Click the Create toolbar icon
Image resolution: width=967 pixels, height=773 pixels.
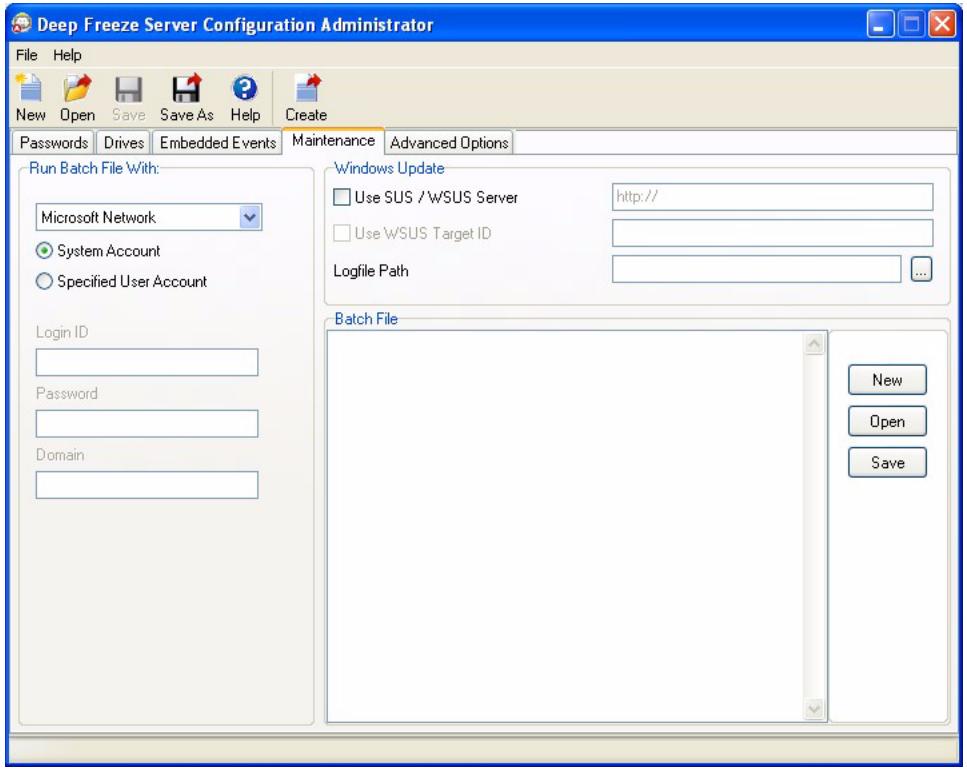(x=307, y=88)
